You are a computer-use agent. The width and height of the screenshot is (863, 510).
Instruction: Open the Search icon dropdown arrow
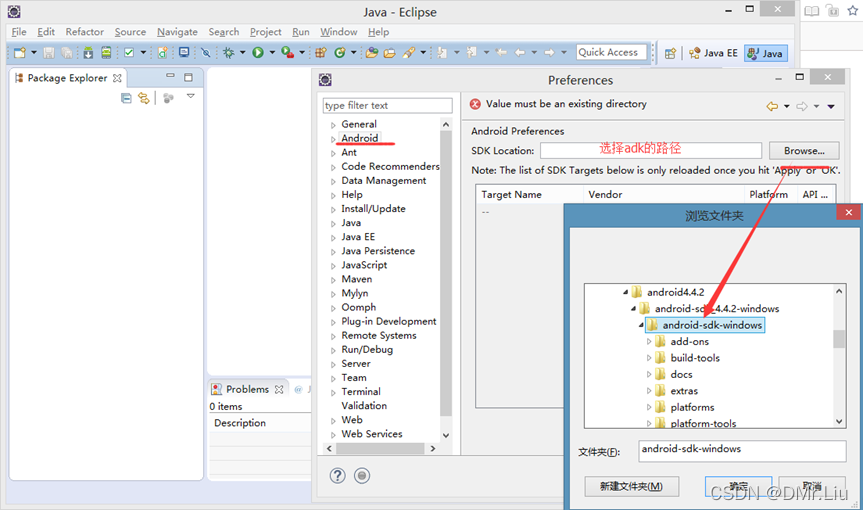[423, 53]
